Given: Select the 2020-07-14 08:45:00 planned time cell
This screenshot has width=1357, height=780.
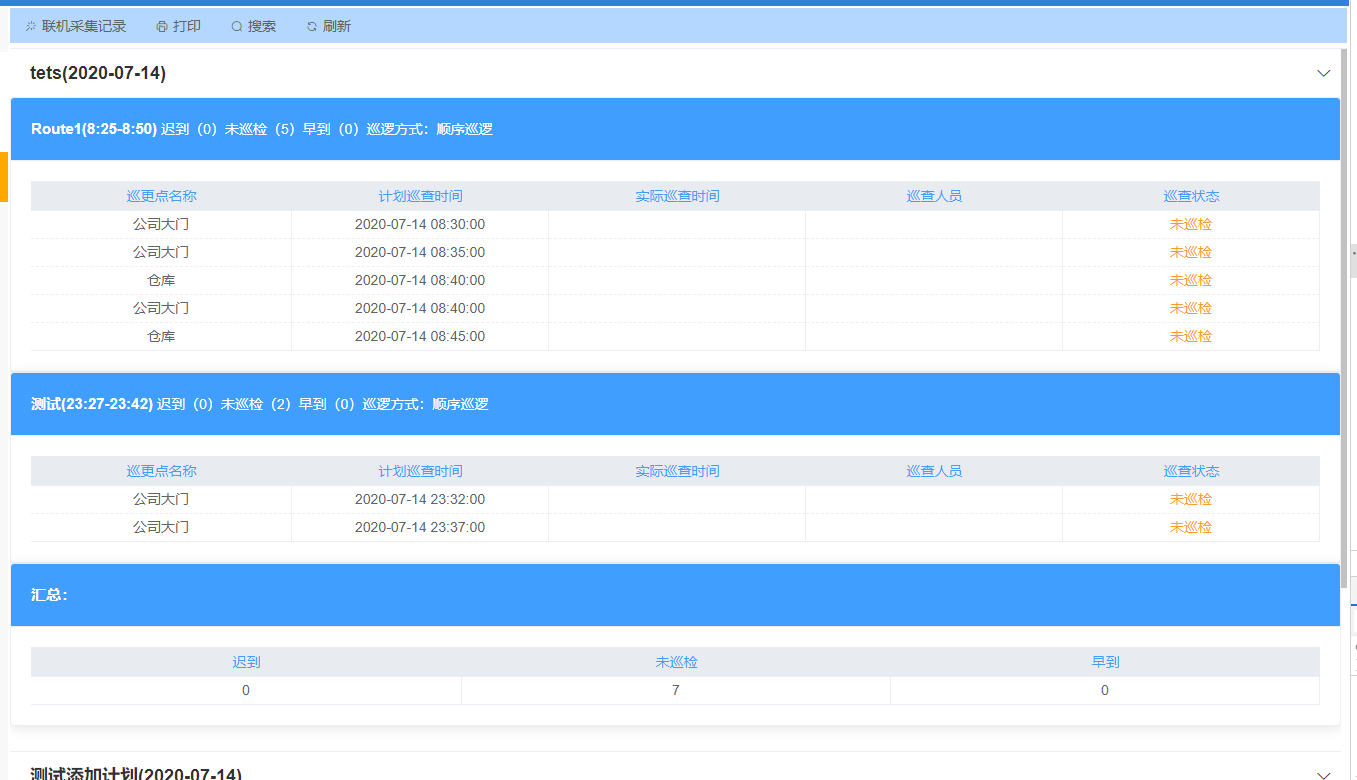Looking at the screenshot, I should (x=420, y=336).
